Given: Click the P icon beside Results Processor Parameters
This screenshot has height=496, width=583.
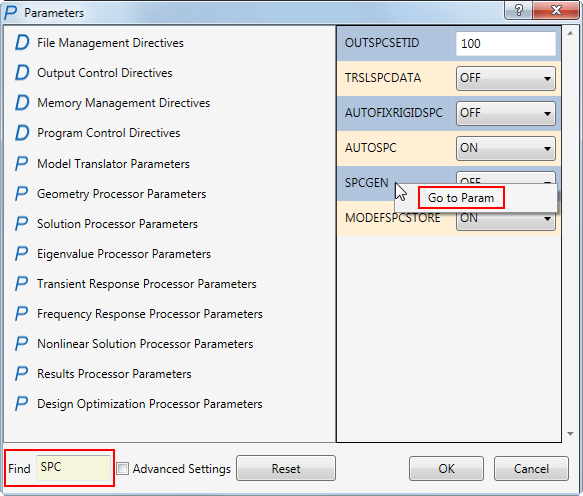Looking at the screenshot, I should (x=22, y=374).
